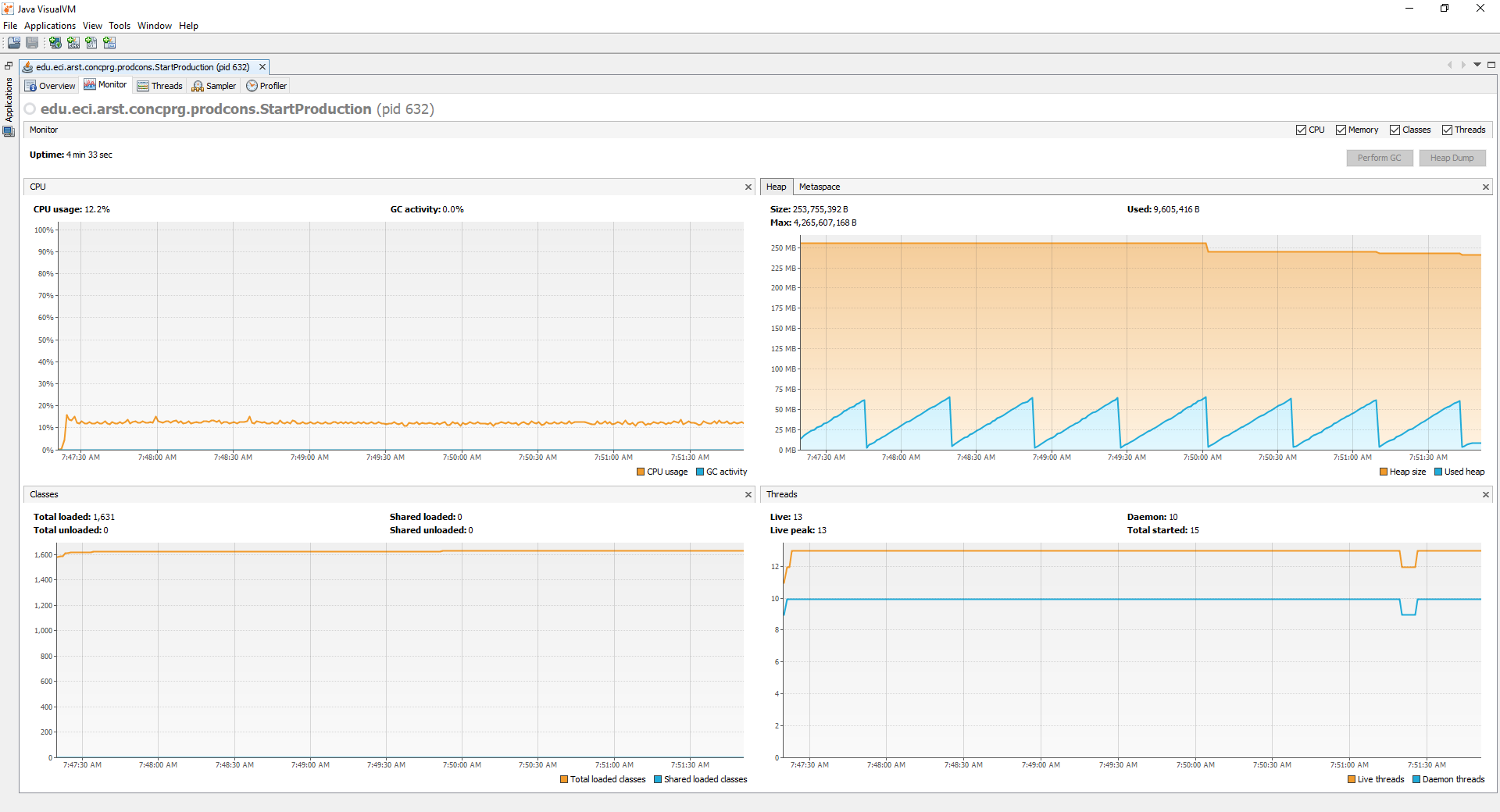Viewport: 1500px width, 812px height.
Task: Click the Add JMX Connection icon
Action: coord(73,43)
